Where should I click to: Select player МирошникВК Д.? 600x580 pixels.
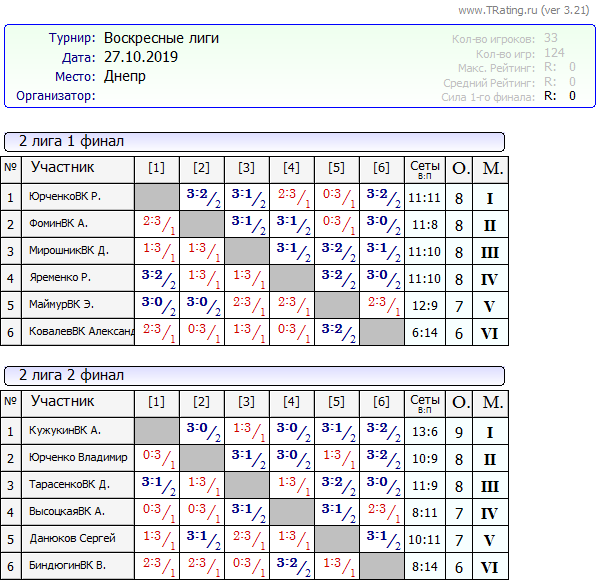(69, 251)
